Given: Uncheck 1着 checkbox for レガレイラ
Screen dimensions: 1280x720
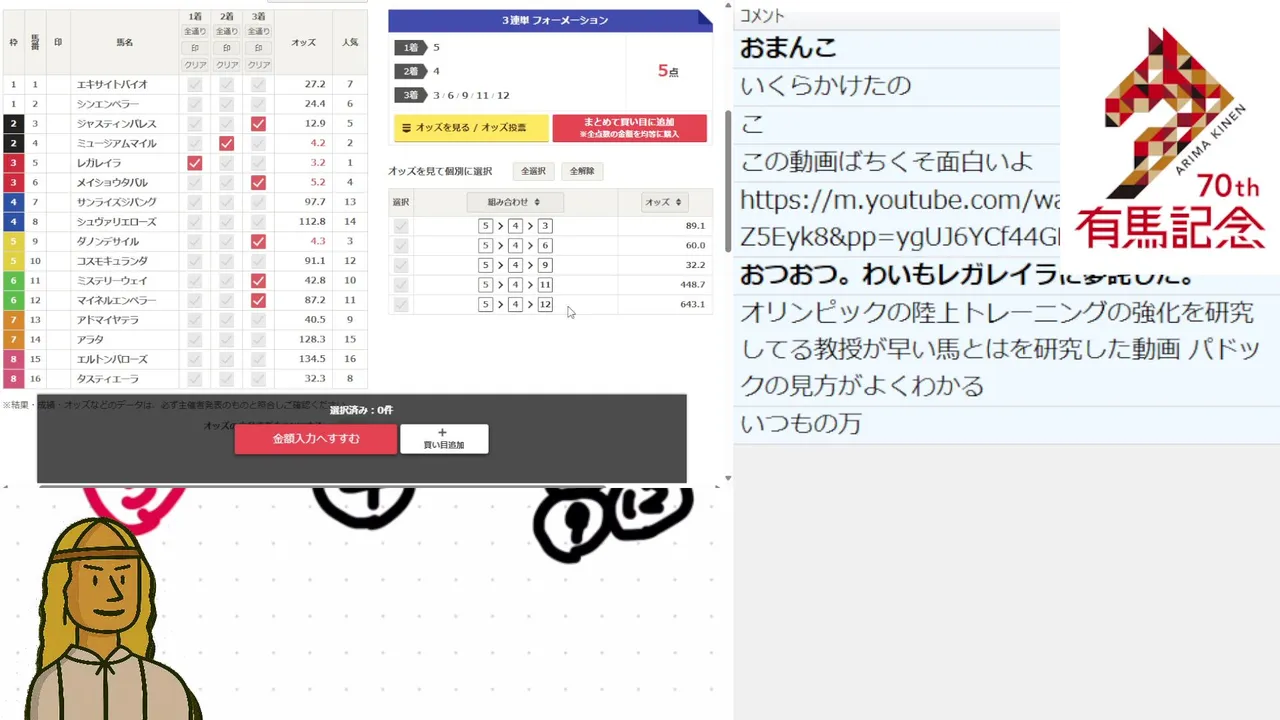Looking at the screenshot, I should pos(195,163).
